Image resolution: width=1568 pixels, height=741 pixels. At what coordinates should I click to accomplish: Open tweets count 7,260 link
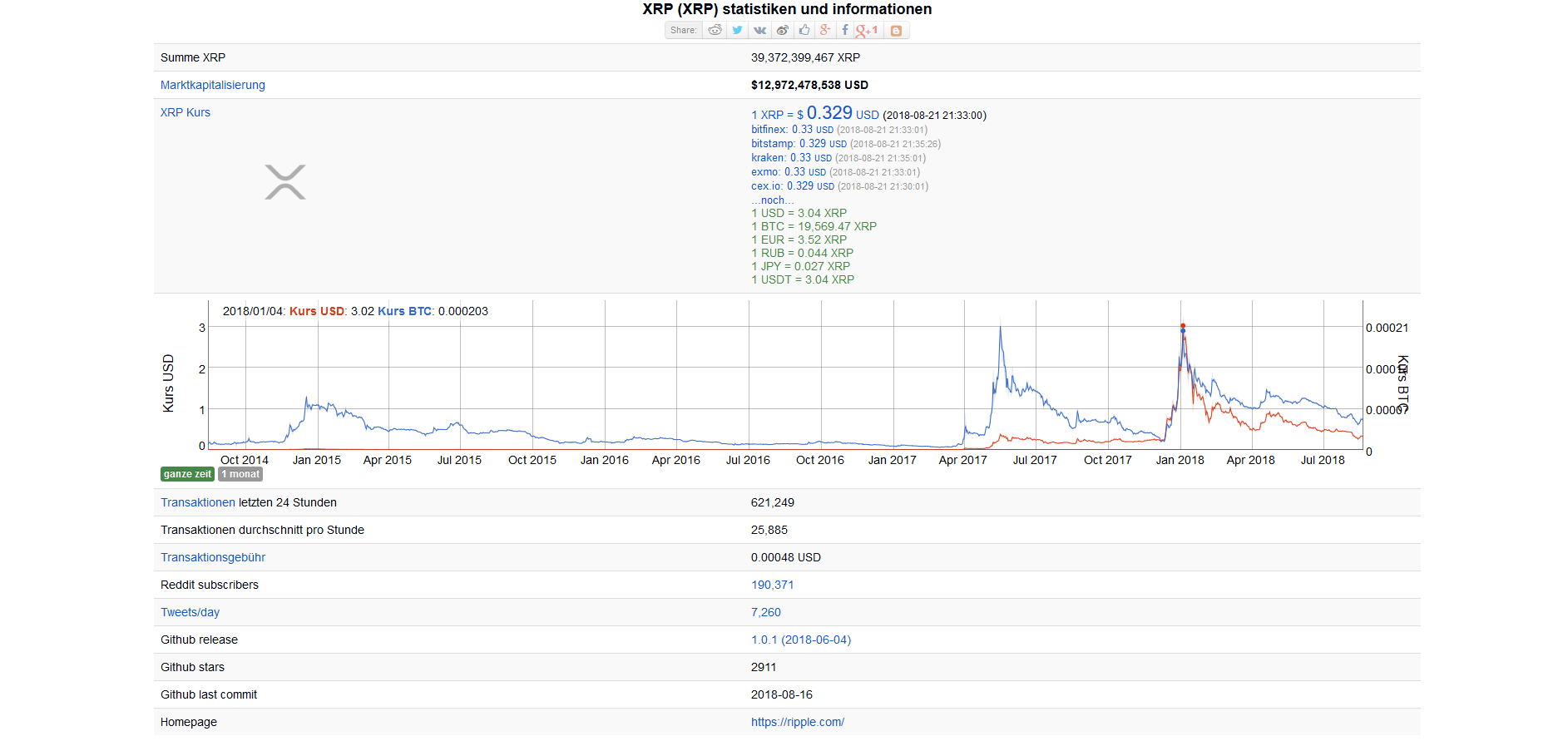click(x=766, y=612)
